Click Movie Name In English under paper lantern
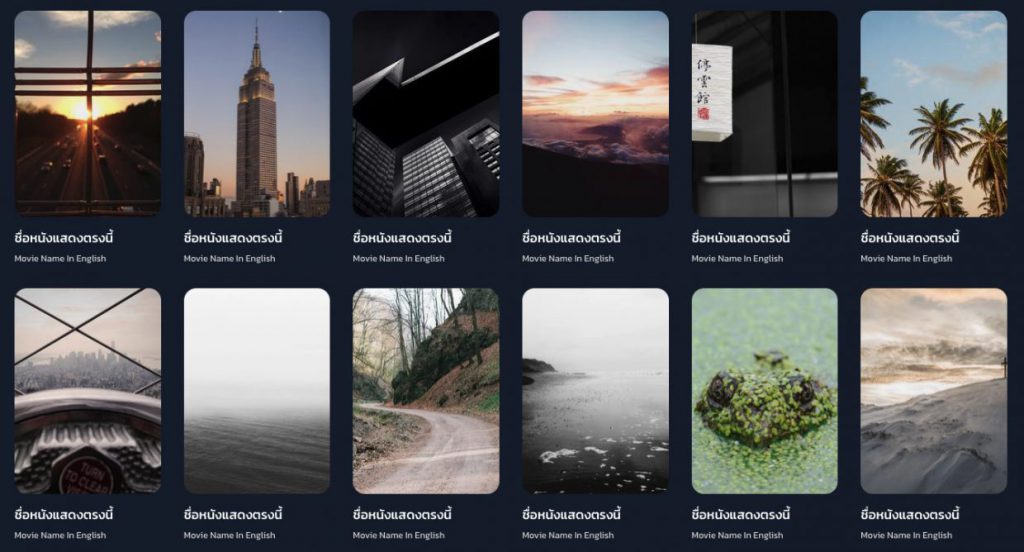Screen dimensions: 1024x552 pyautogui.click(x=737, y=259)
